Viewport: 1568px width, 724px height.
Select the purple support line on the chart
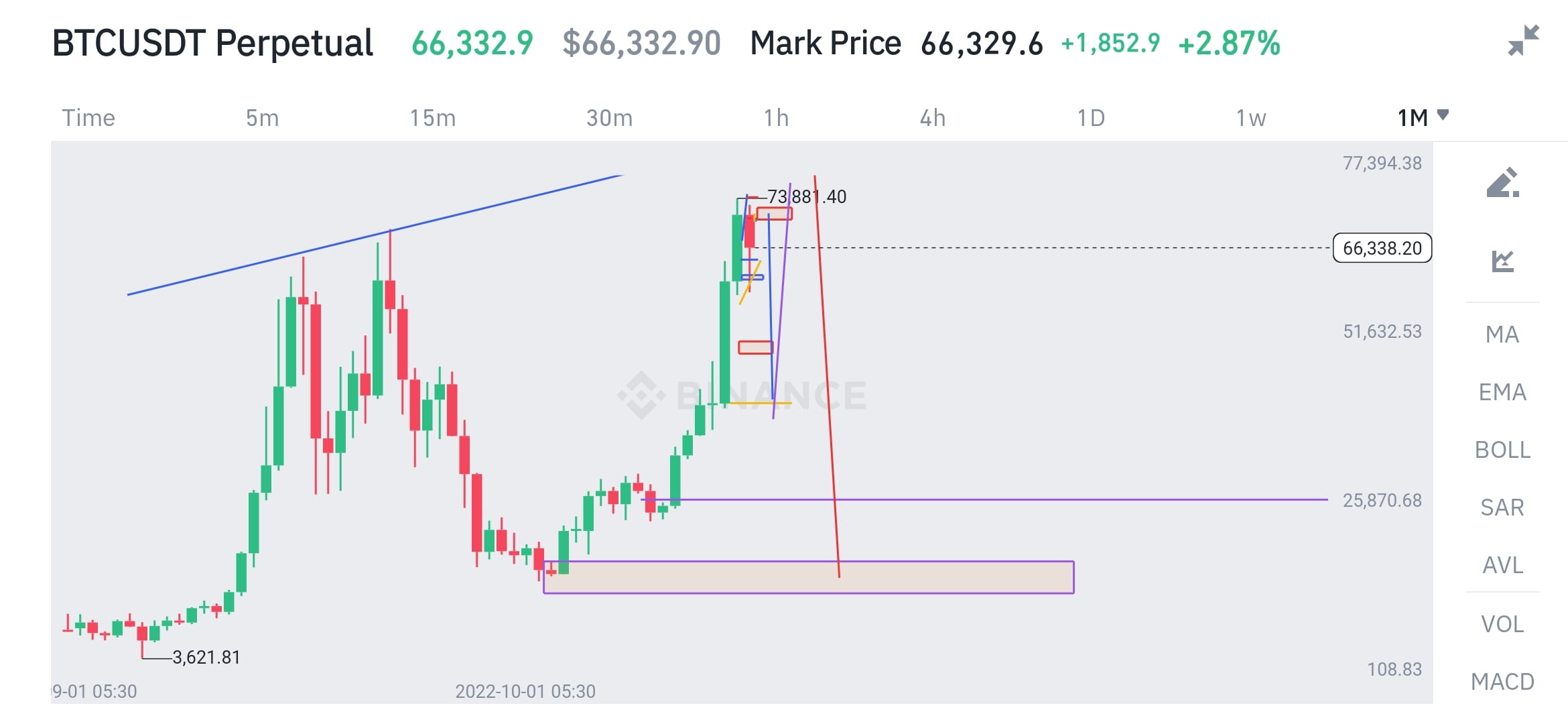point(1072,499)
